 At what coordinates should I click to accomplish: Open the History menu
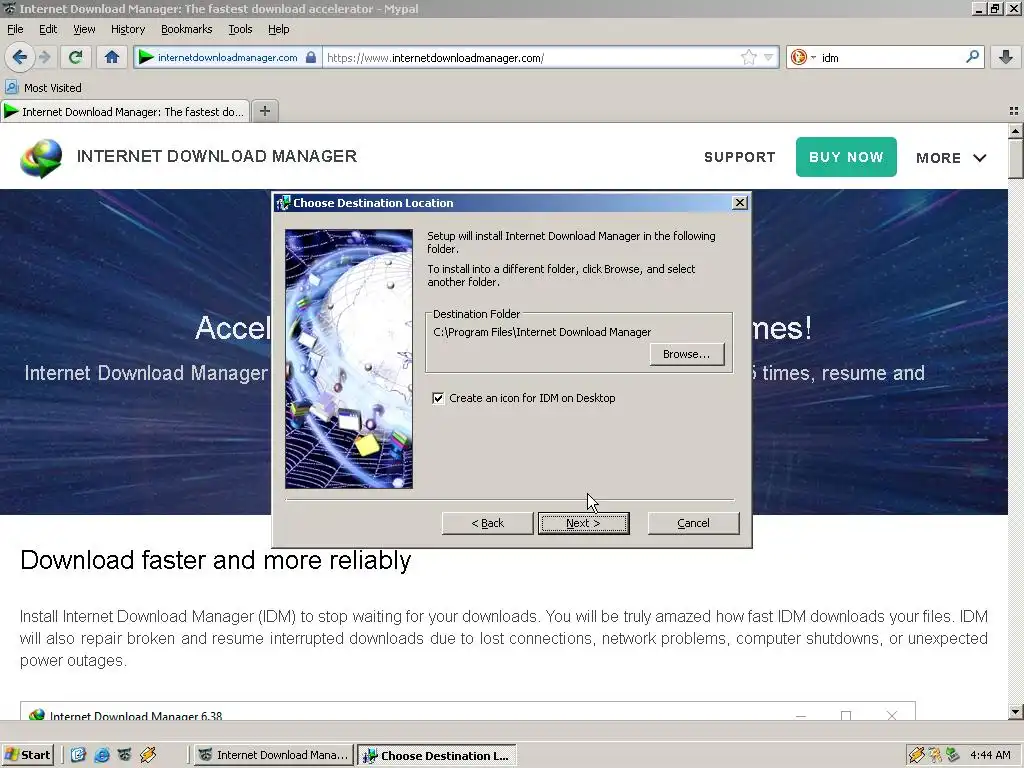127,29
